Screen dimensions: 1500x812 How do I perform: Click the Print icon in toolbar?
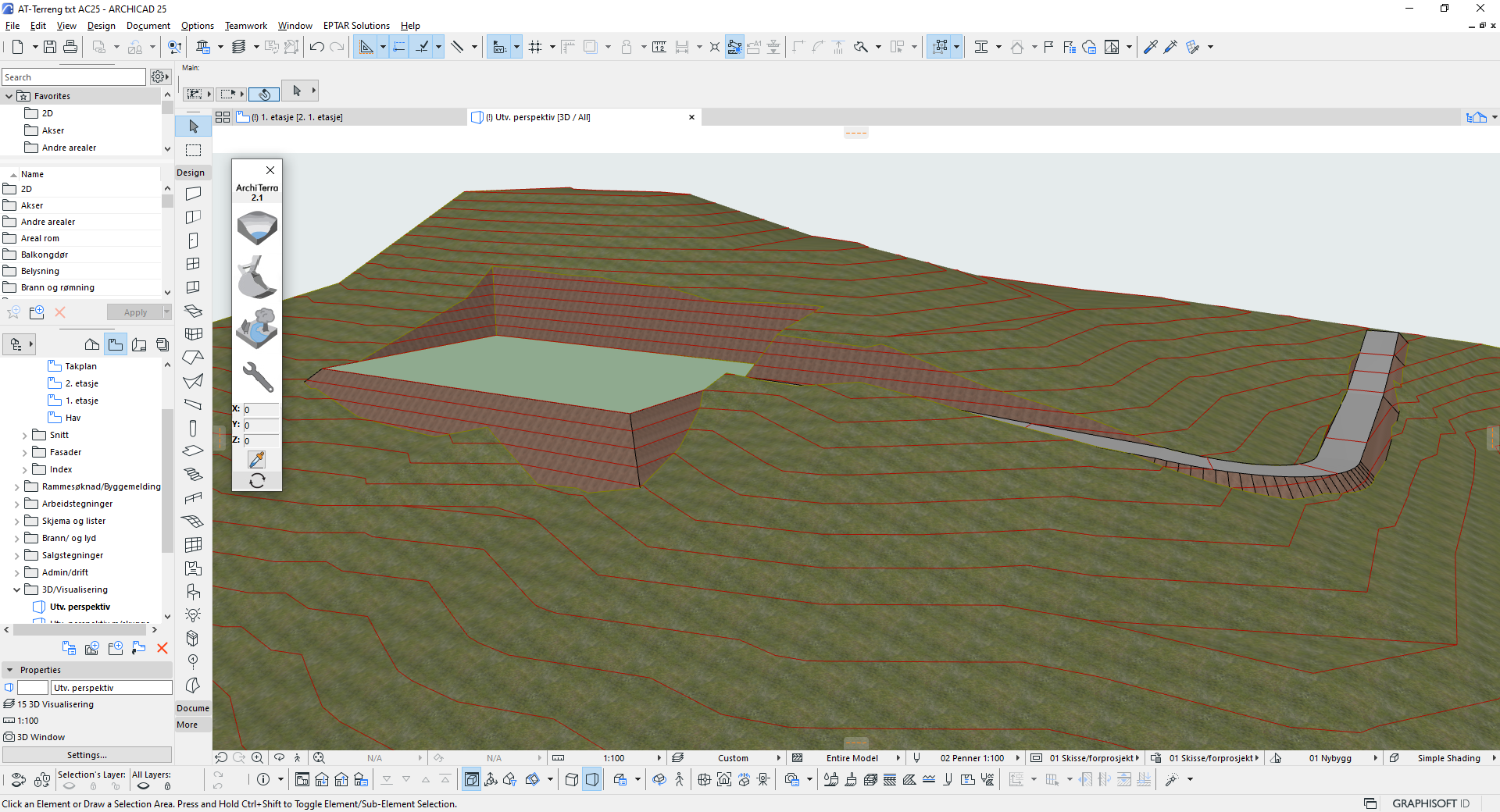pyautogui.click(x=70, y=47)
